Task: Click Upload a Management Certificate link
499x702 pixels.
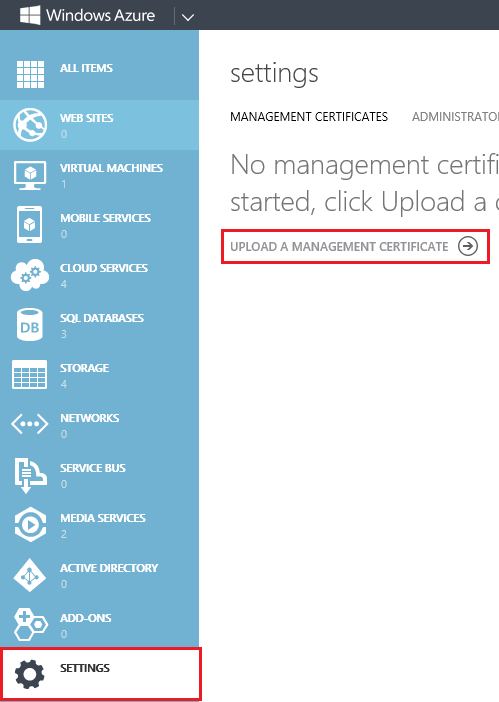Action: pyautogui.click(x=339, y=247)
